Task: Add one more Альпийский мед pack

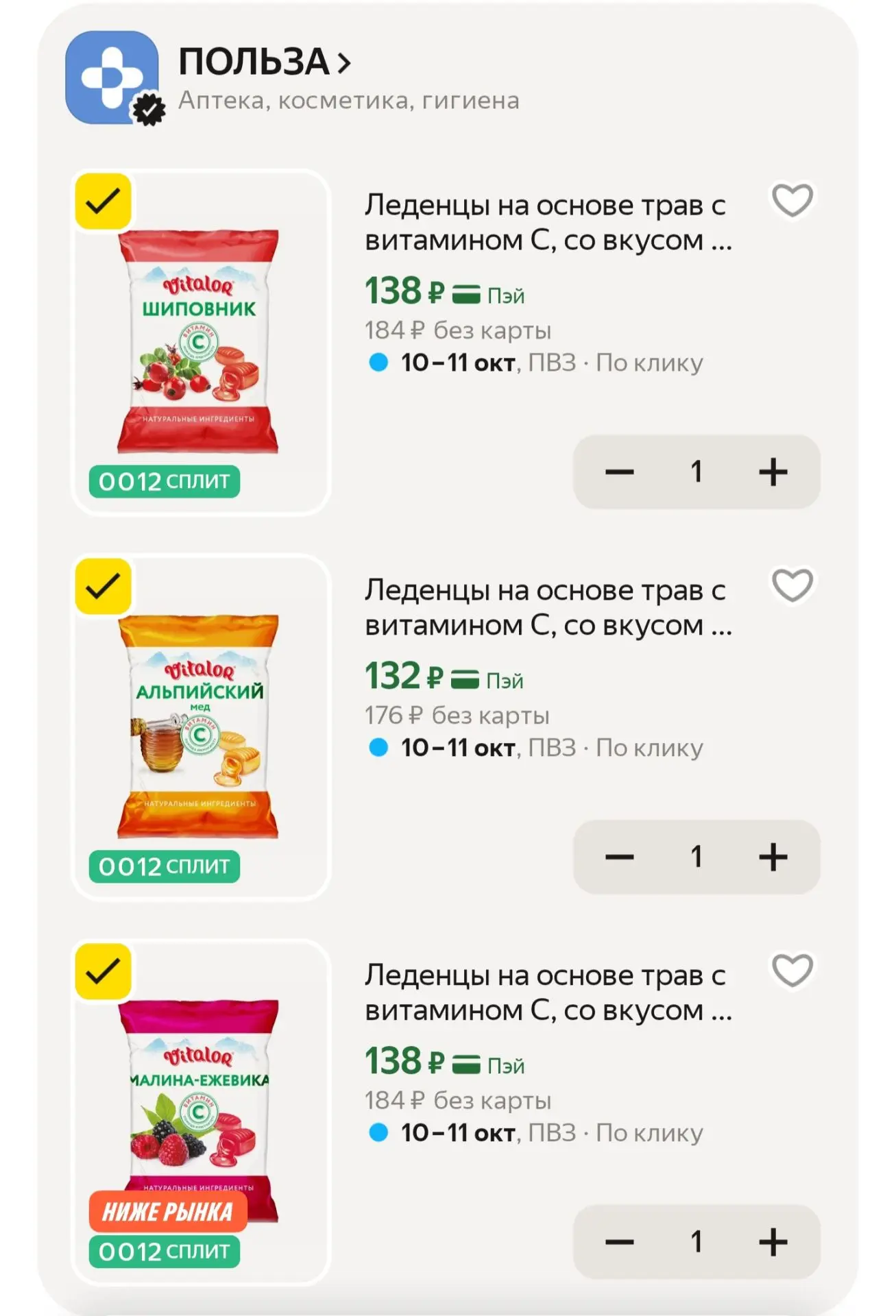Action: (773, 857)
